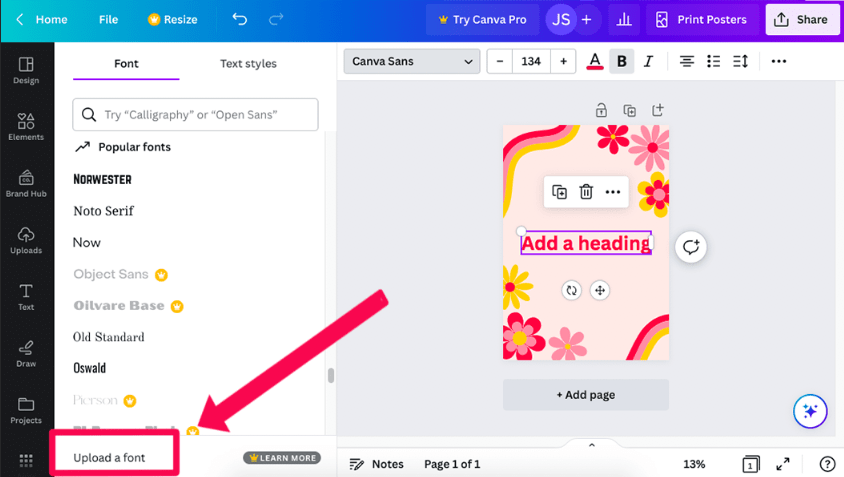Viewport: 844px width, 477px height.
Task: Open the File menu
Action: (108, 19)
